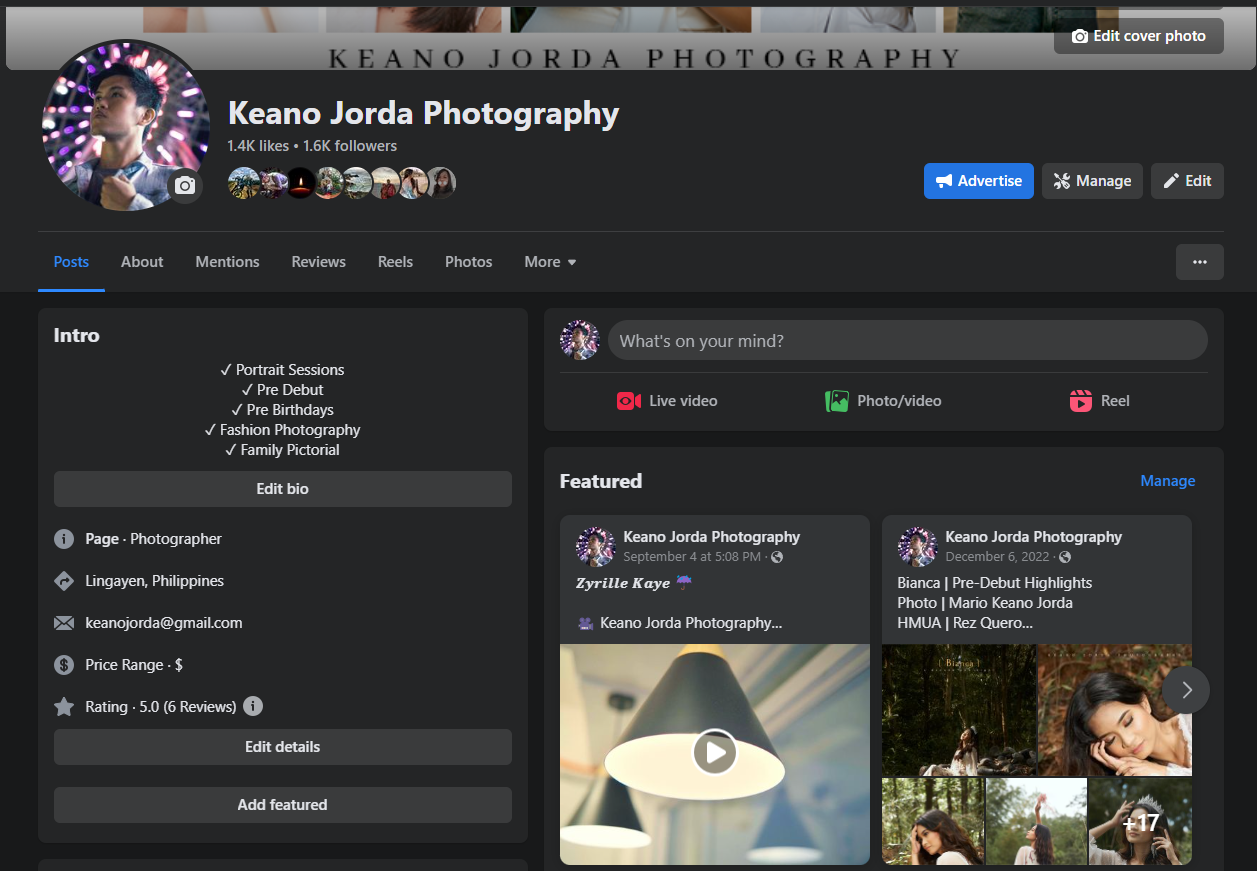
Task: Open the three-dot options menu
Action: 1200,262
